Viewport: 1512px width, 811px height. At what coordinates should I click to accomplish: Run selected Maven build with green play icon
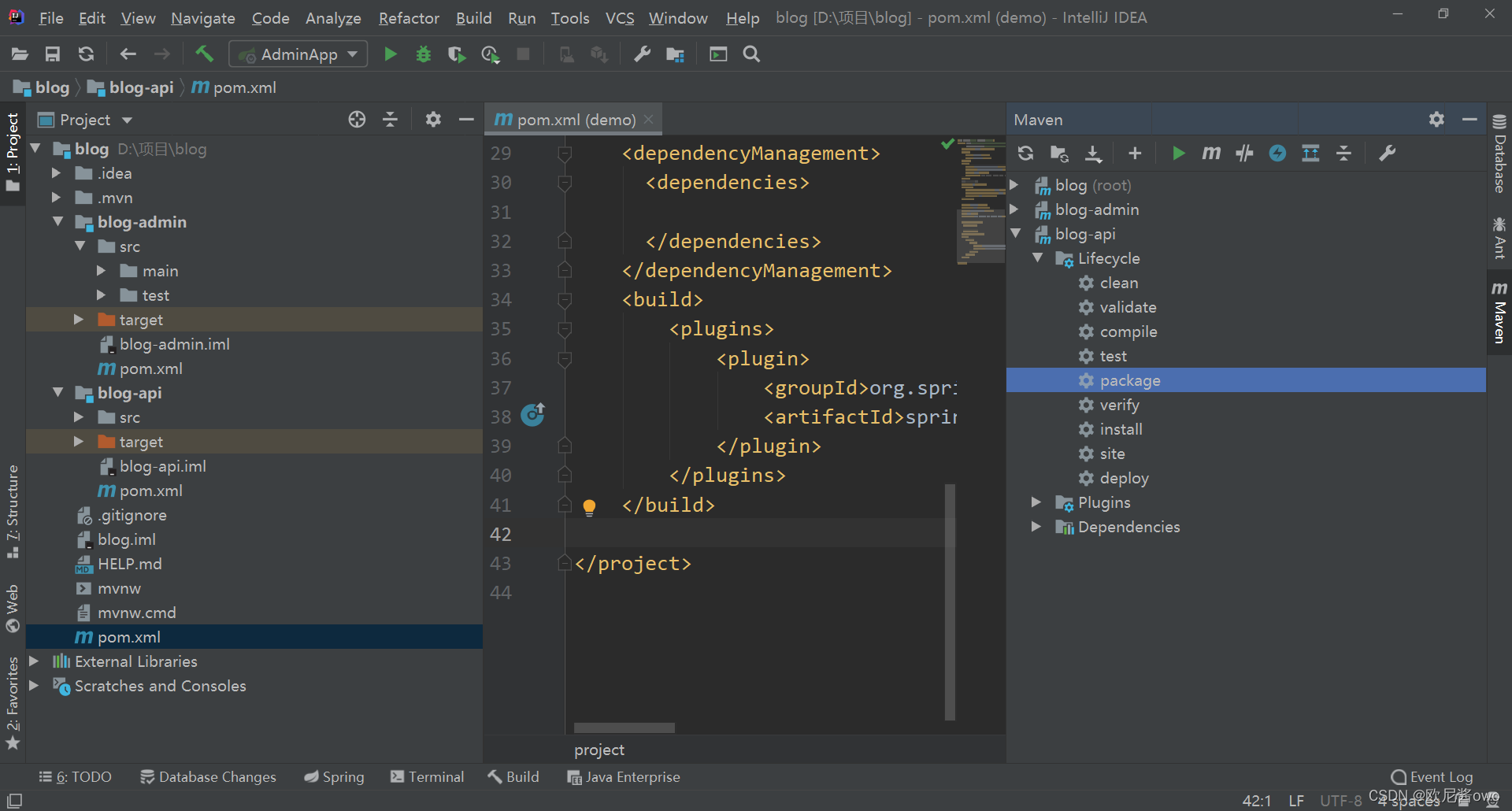tap(1178, 154)
